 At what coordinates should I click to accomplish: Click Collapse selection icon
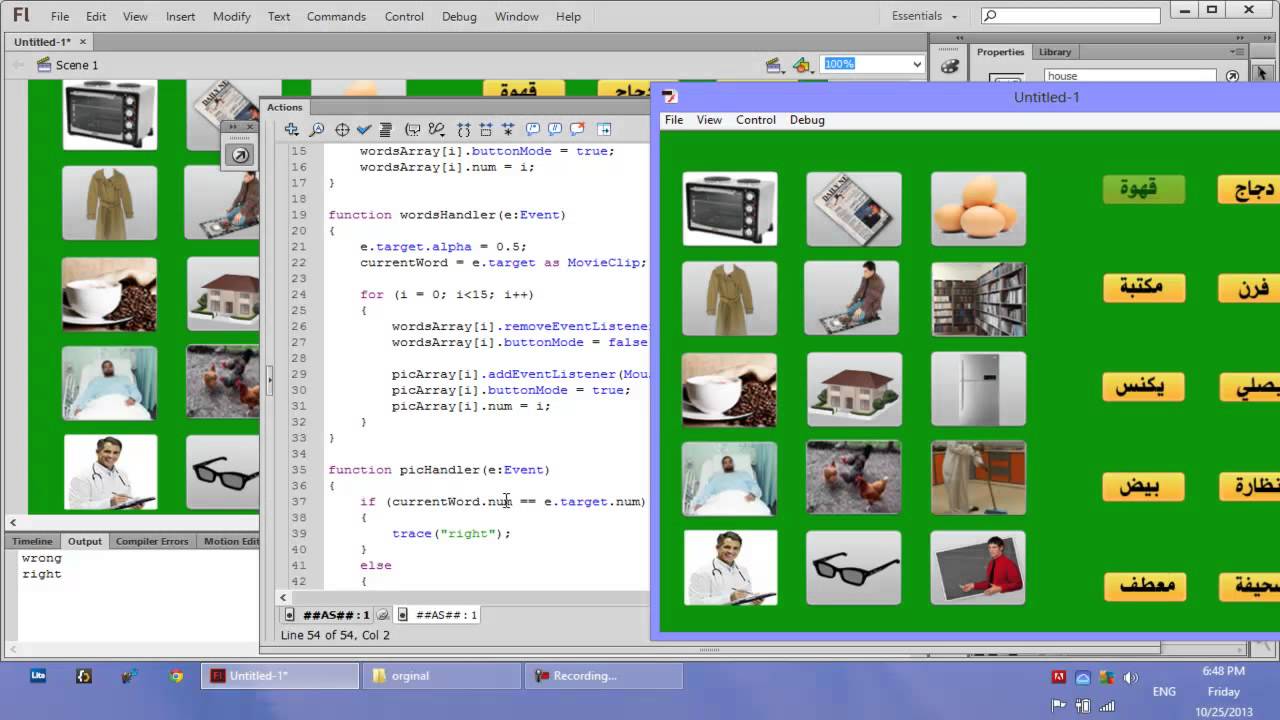pos(486,129)
